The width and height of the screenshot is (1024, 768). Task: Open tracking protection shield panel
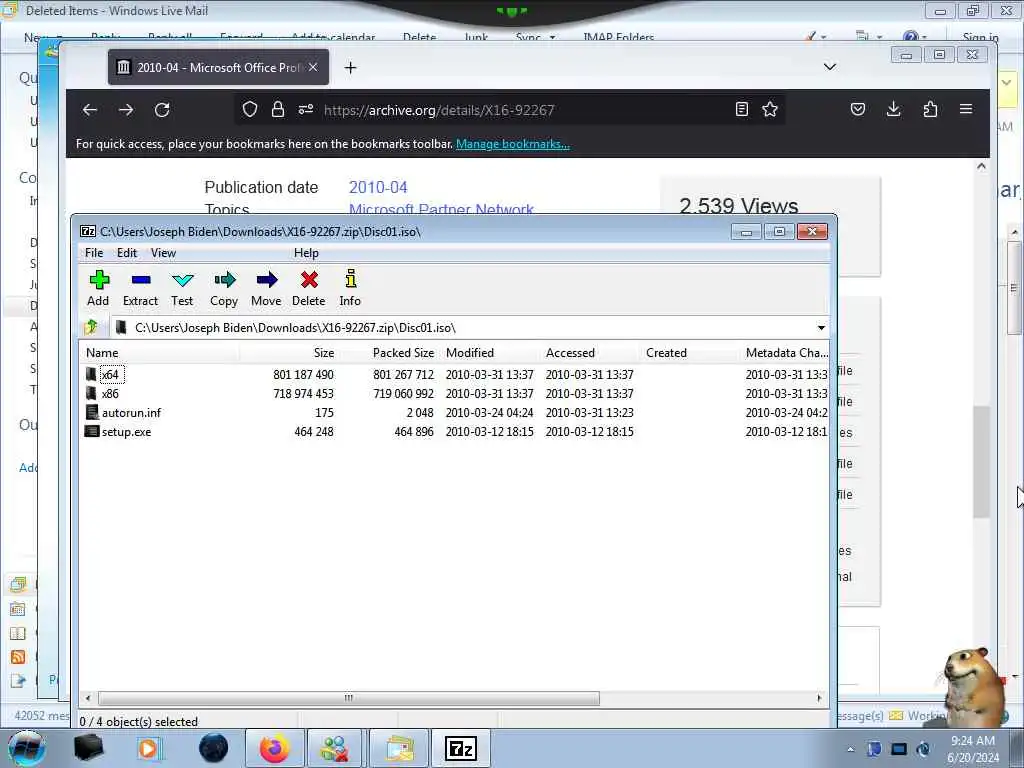coord(249,109)
